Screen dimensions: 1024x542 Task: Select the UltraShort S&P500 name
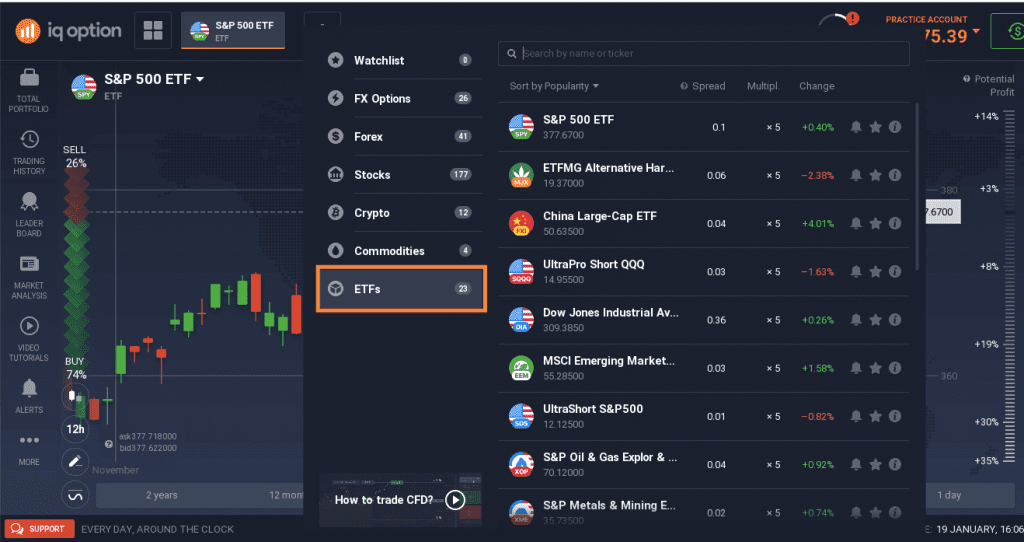(x=593, y=409)
